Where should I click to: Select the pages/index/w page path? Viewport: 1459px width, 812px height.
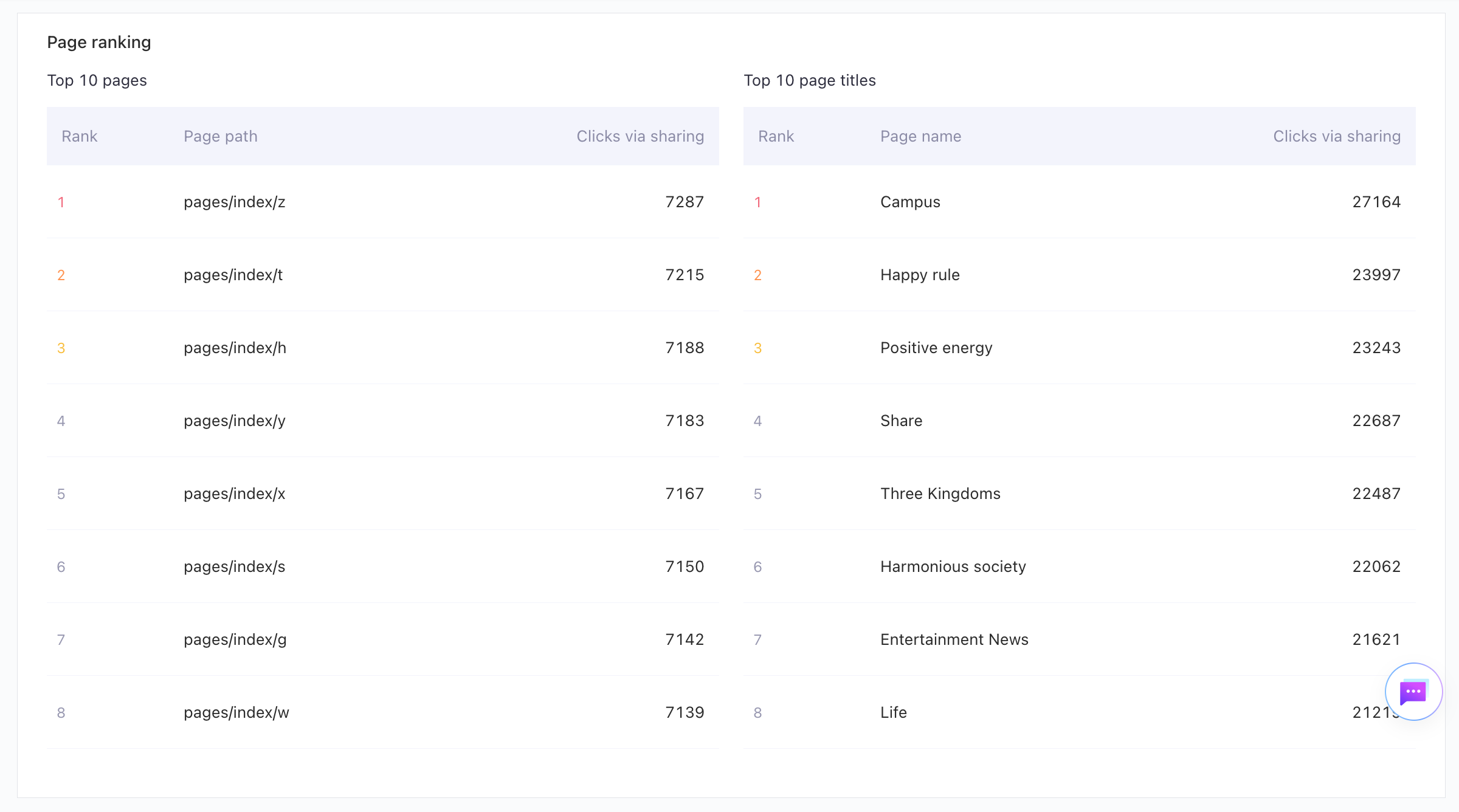pyautogui.click(x=236, y=712)
